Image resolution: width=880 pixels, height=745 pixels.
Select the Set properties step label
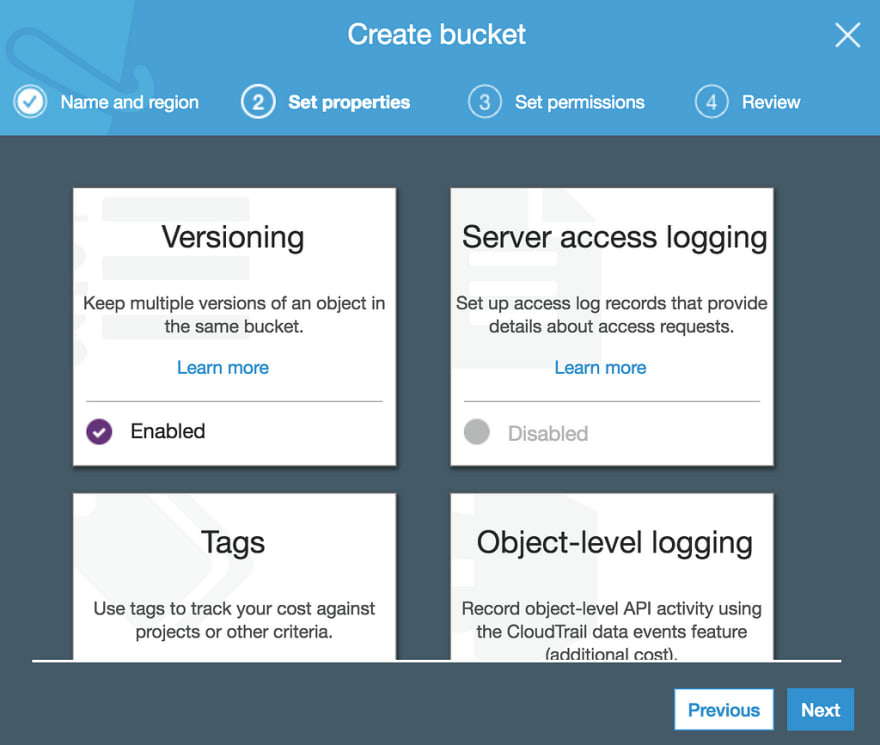(x=349, y=102)
